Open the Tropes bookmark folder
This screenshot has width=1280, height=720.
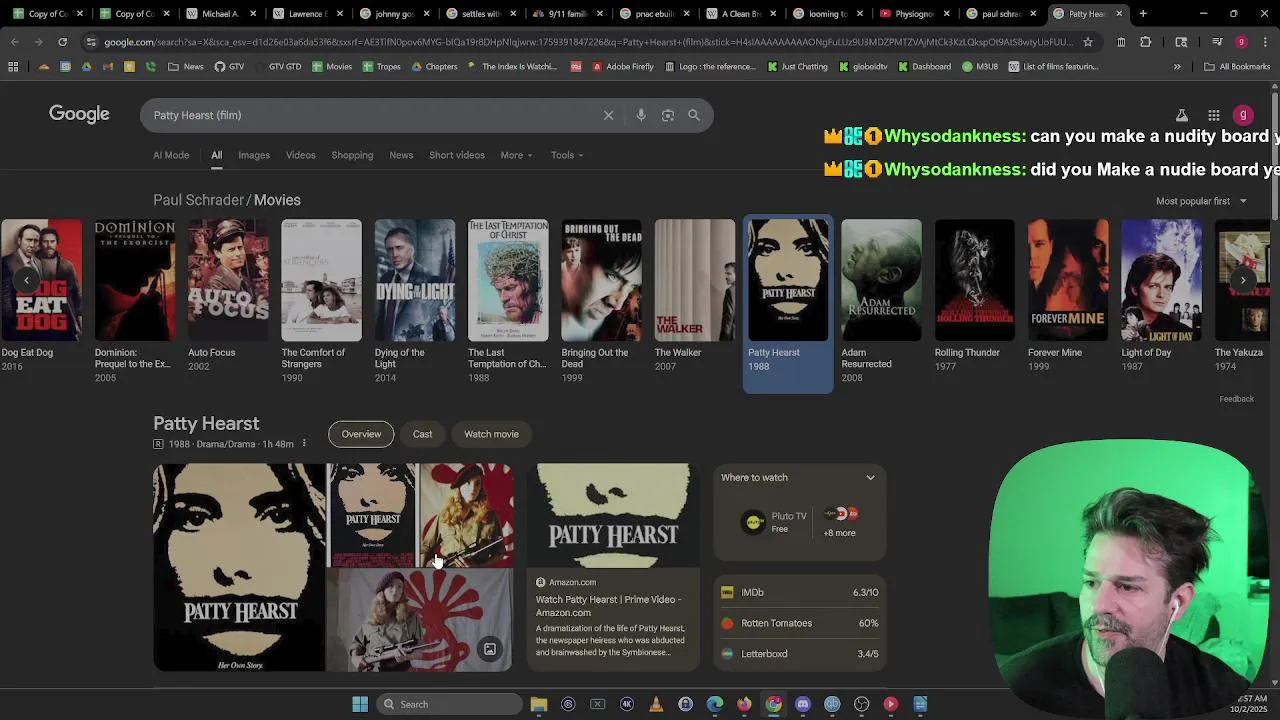click(381, 66)
